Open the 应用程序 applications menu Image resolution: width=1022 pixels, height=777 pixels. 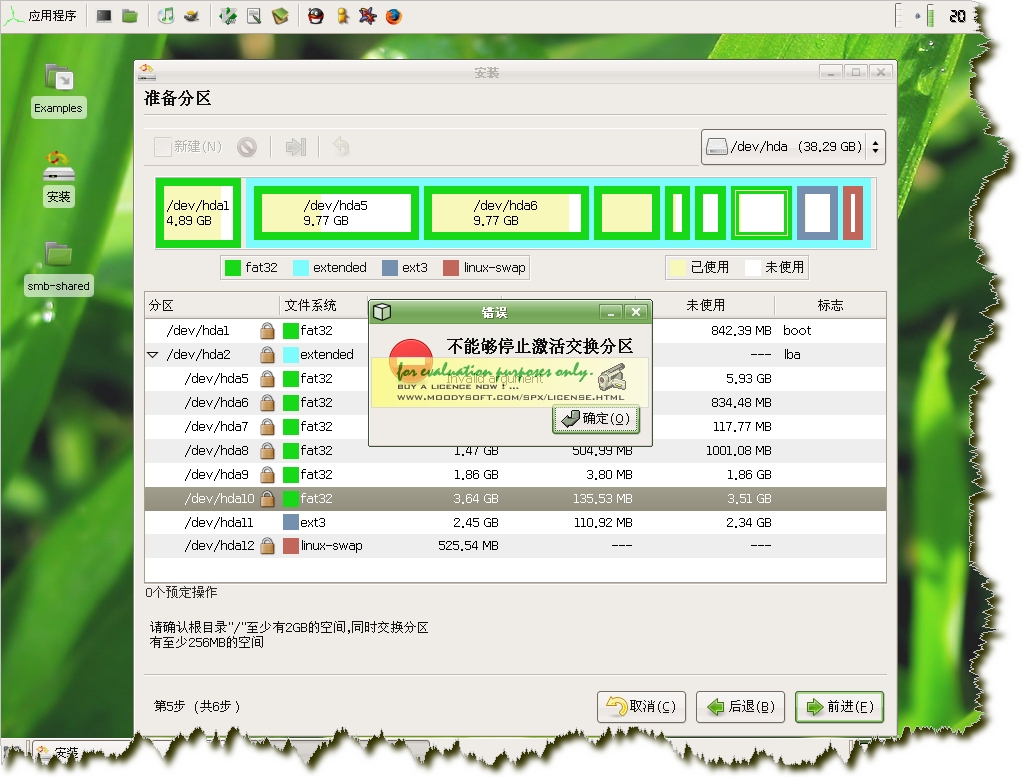pos(40,16)
